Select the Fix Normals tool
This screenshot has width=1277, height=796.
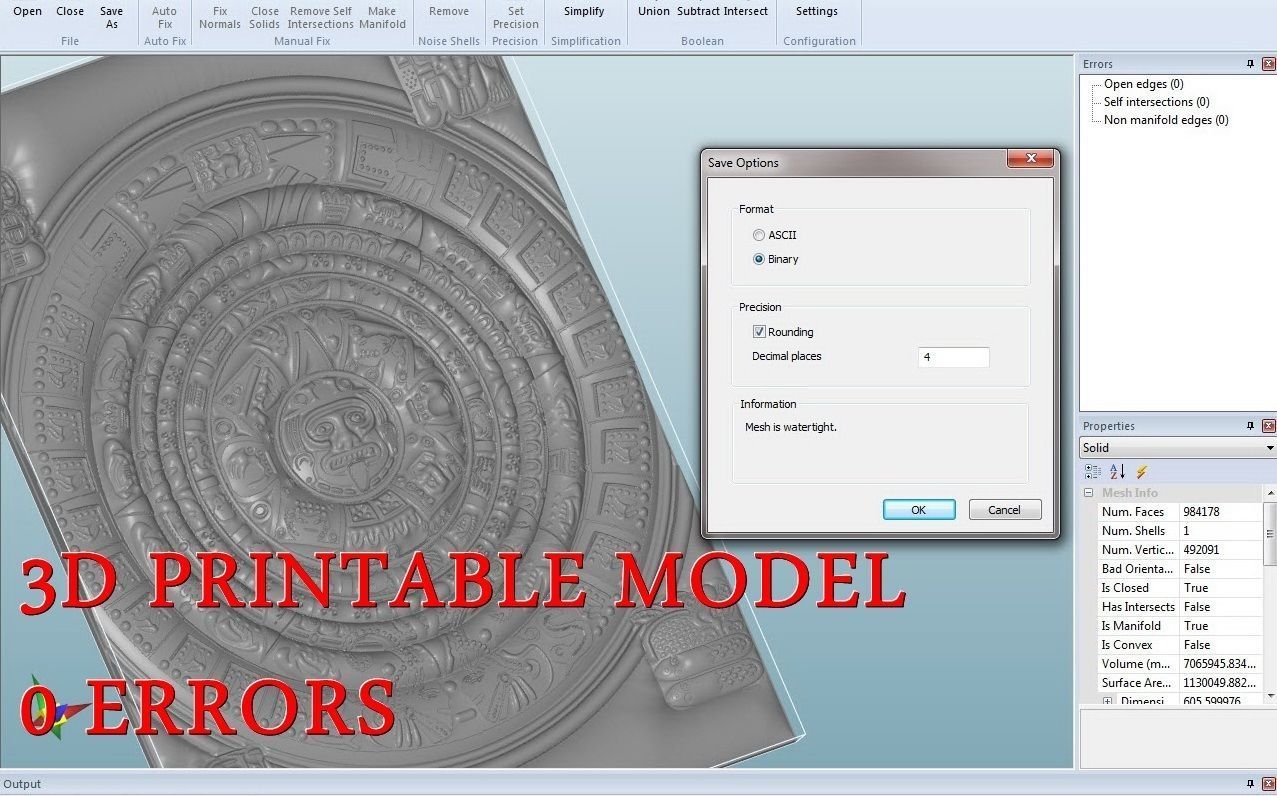tap(220, 18)
